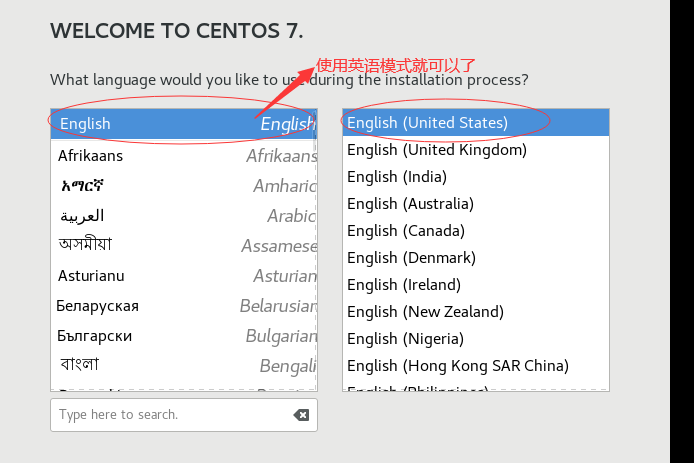Viewport: 694px width, 463px height.
Task: Choose English (India) locale
Action: click(476, 177)
